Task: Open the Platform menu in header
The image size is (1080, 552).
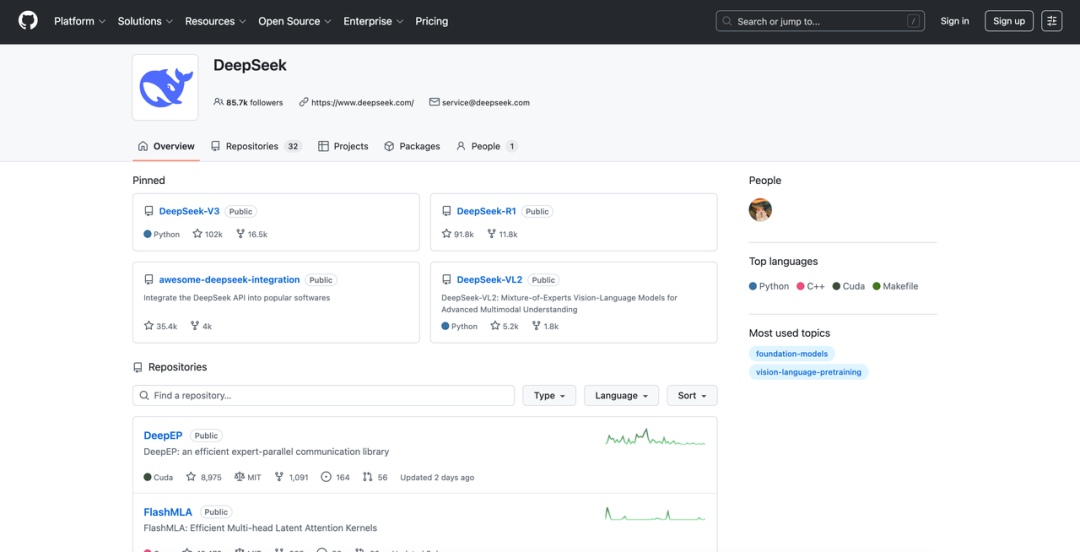Action: 79,21
